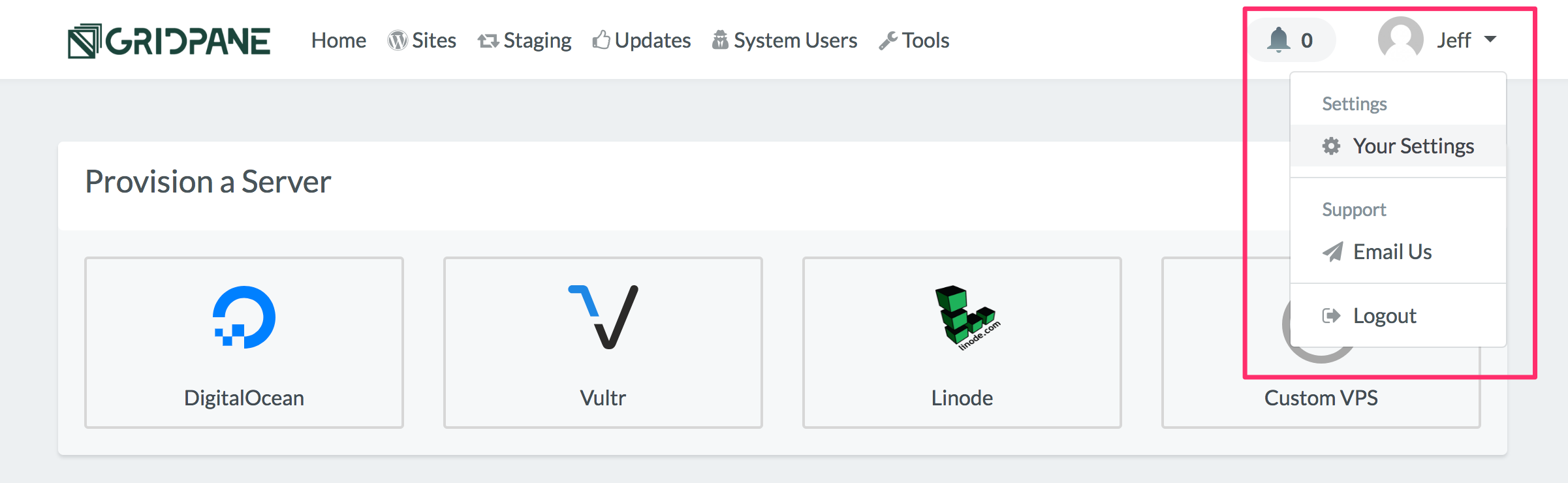This screenshot has height=483, width=1568.
Task: Choose Your Settings from the dropdown
Action: click(1398, 146)
